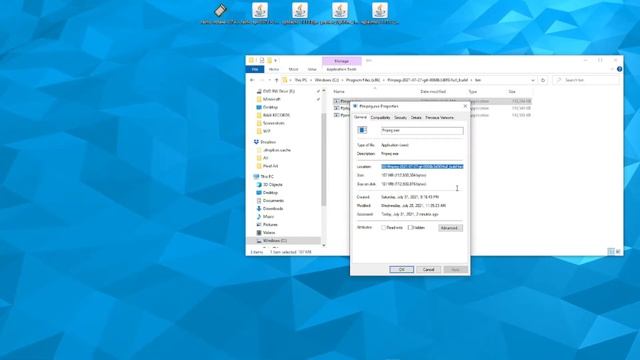This screenshot has height=360, width=640.
Task: Open Downloads in navigation pane
Action: tap(270, 209)
